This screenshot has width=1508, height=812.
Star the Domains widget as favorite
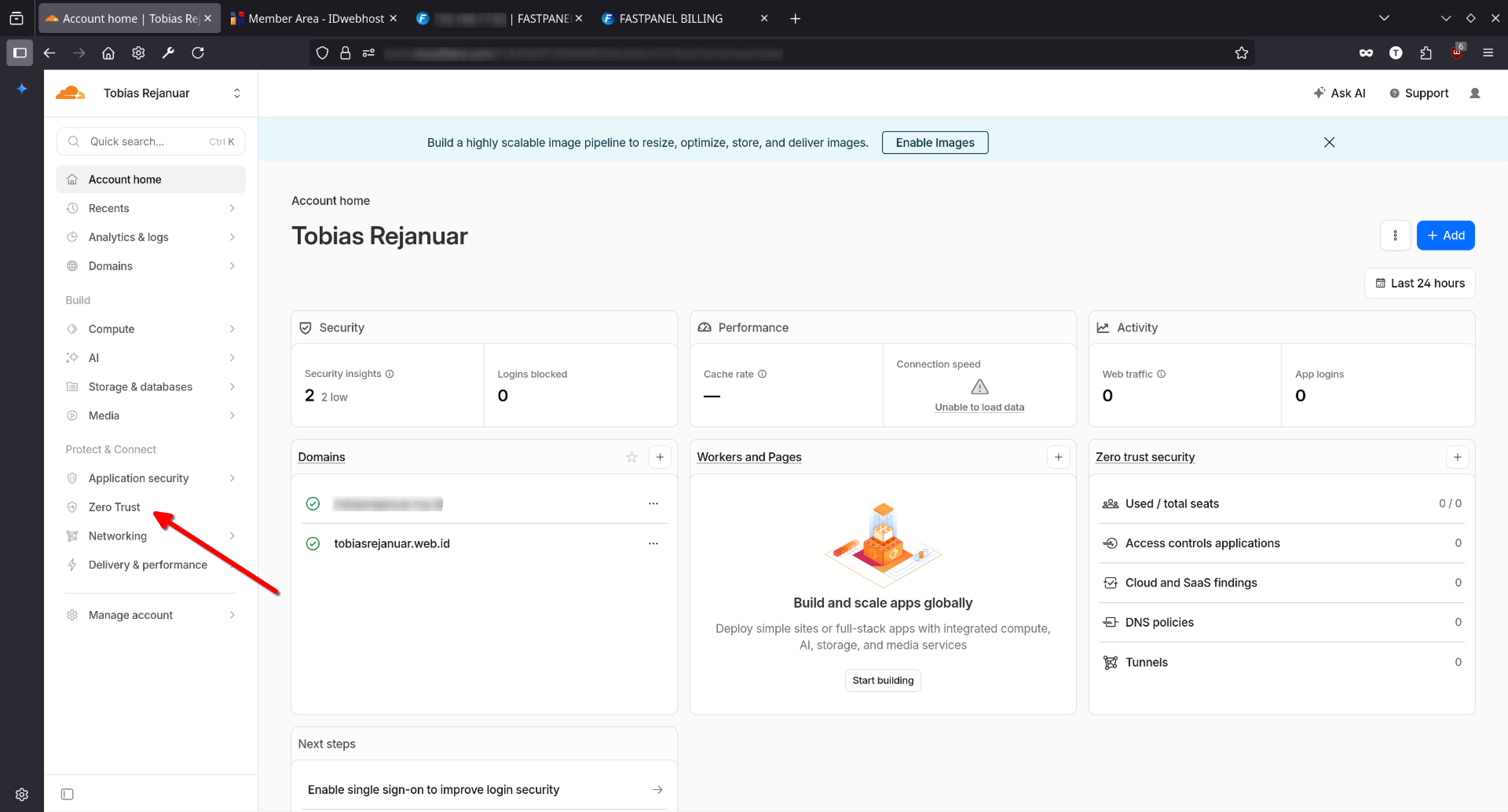click(x=631, y=457)
